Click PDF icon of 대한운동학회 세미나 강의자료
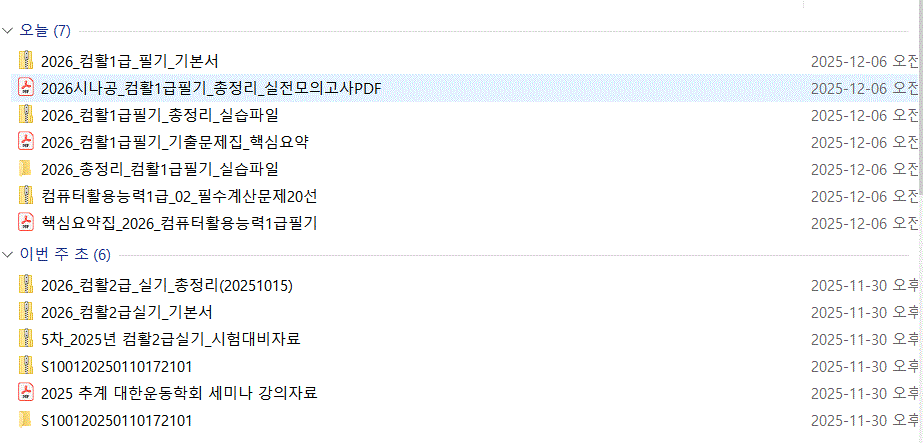Viewport: 923px width, 443px height. pos(26,393)
